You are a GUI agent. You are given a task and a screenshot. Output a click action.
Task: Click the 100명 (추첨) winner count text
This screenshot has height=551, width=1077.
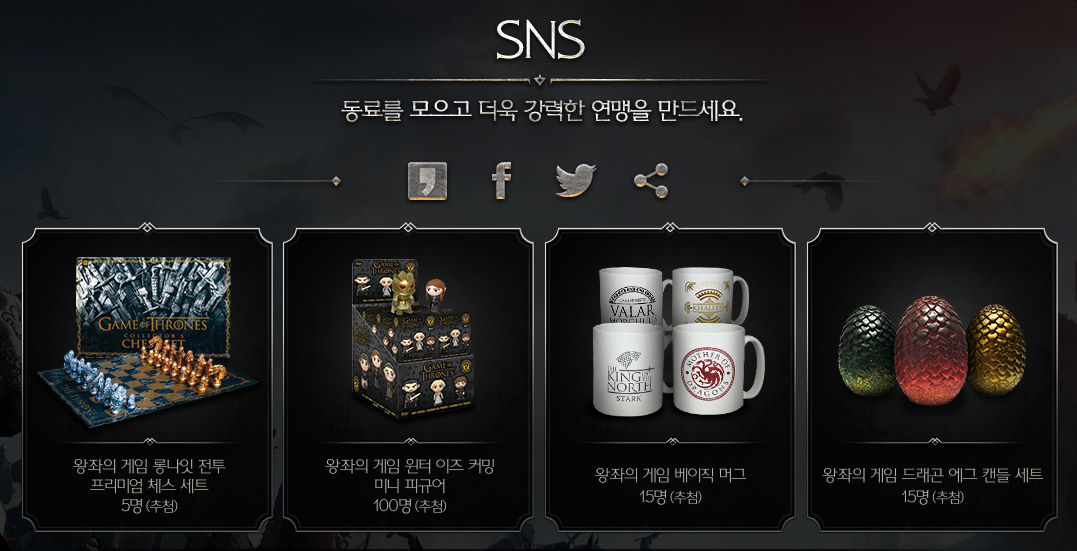pyautogui.click(x=410, y=506)
